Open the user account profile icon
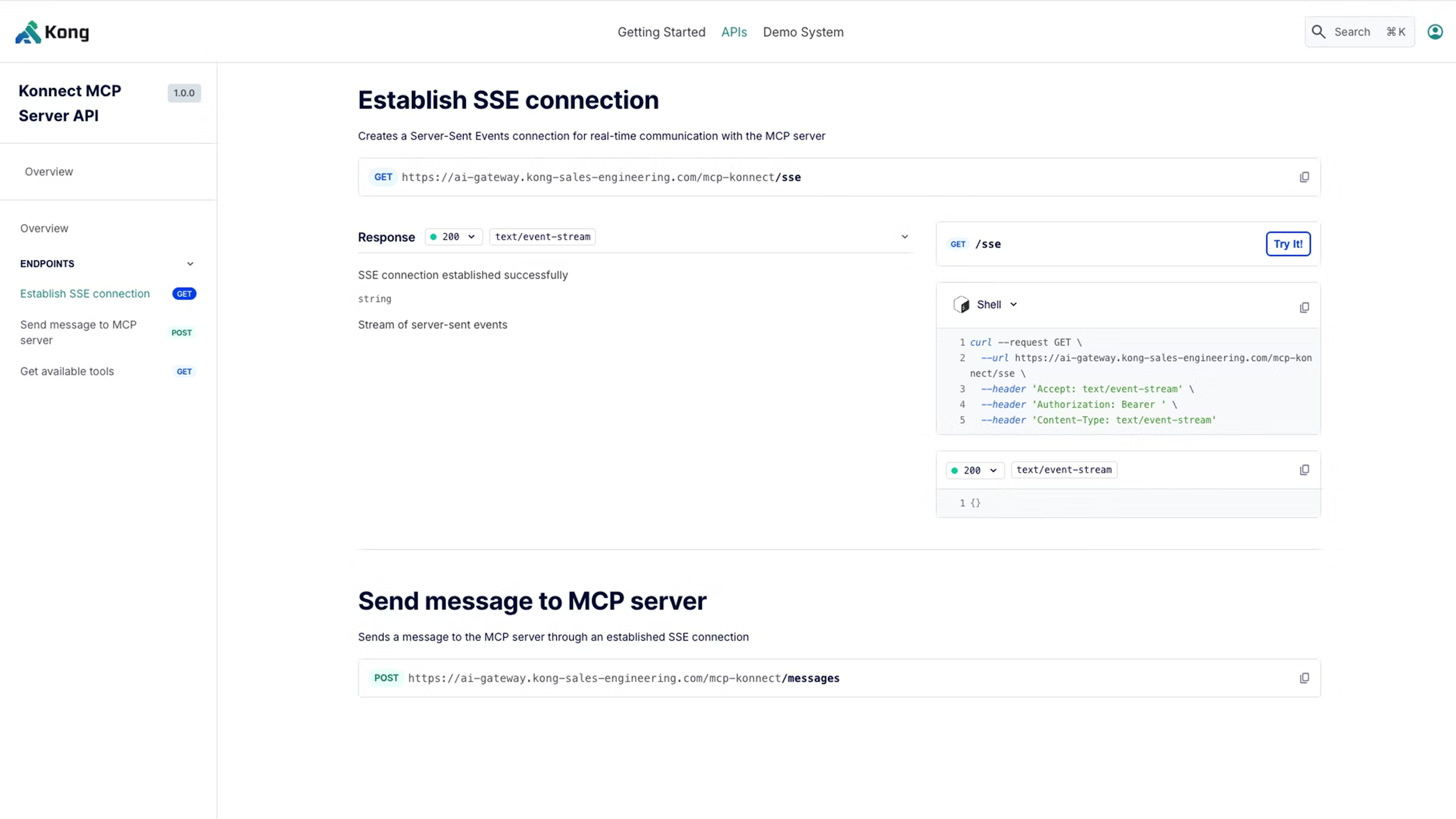 pyautogui.click(x=1434, y=32)
